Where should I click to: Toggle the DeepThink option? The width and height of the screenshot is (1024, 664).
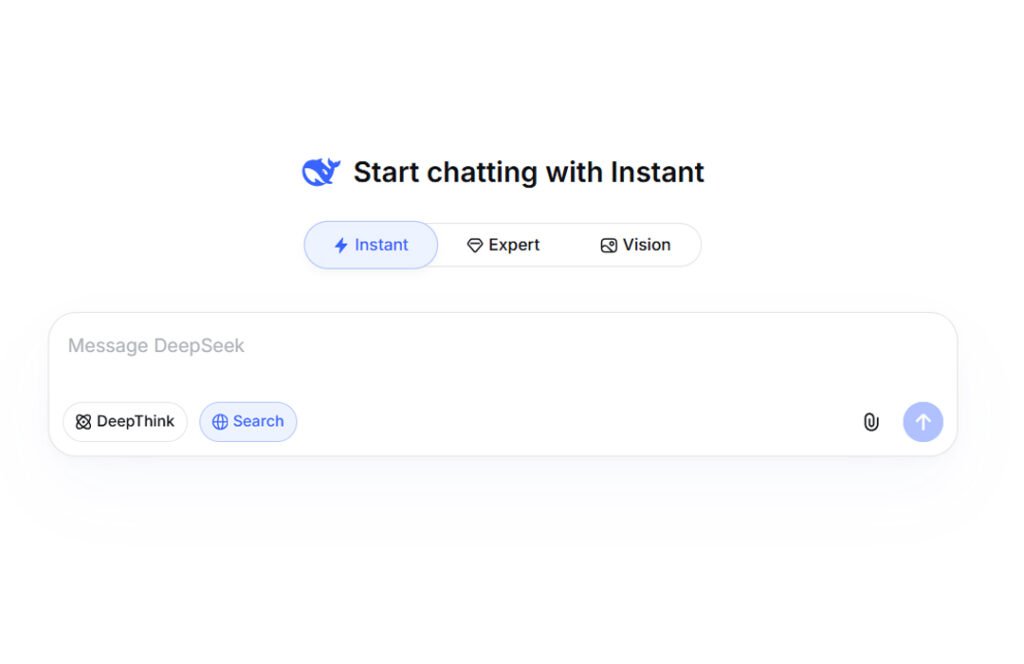pos(125,422)
